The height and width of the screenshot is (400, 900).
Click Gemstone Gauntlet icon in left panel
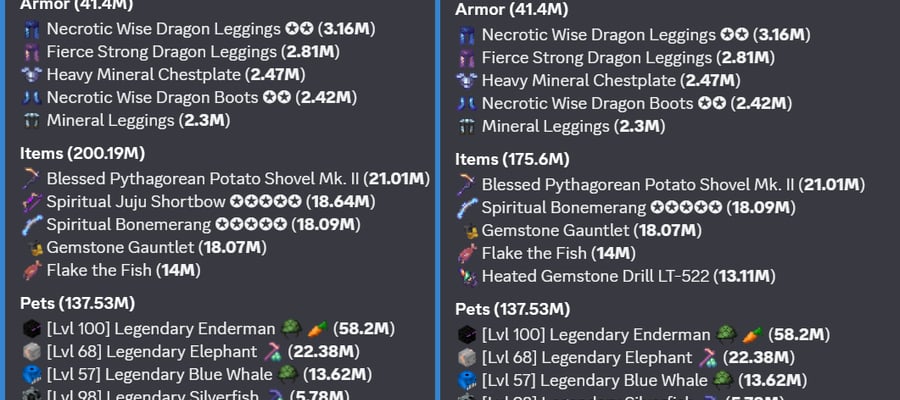coord(34,248)
